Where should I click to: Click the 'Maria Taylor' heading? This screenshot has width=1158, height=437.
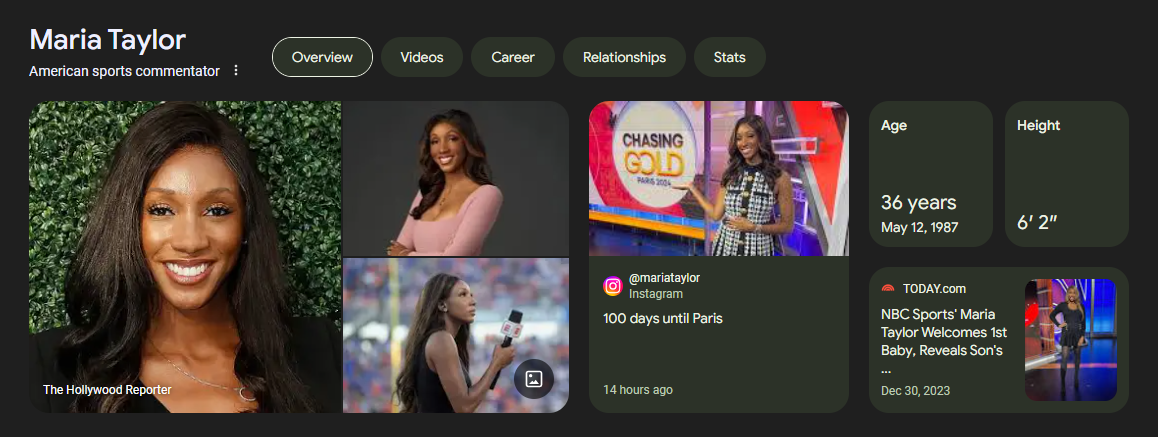tap(108, 39)
